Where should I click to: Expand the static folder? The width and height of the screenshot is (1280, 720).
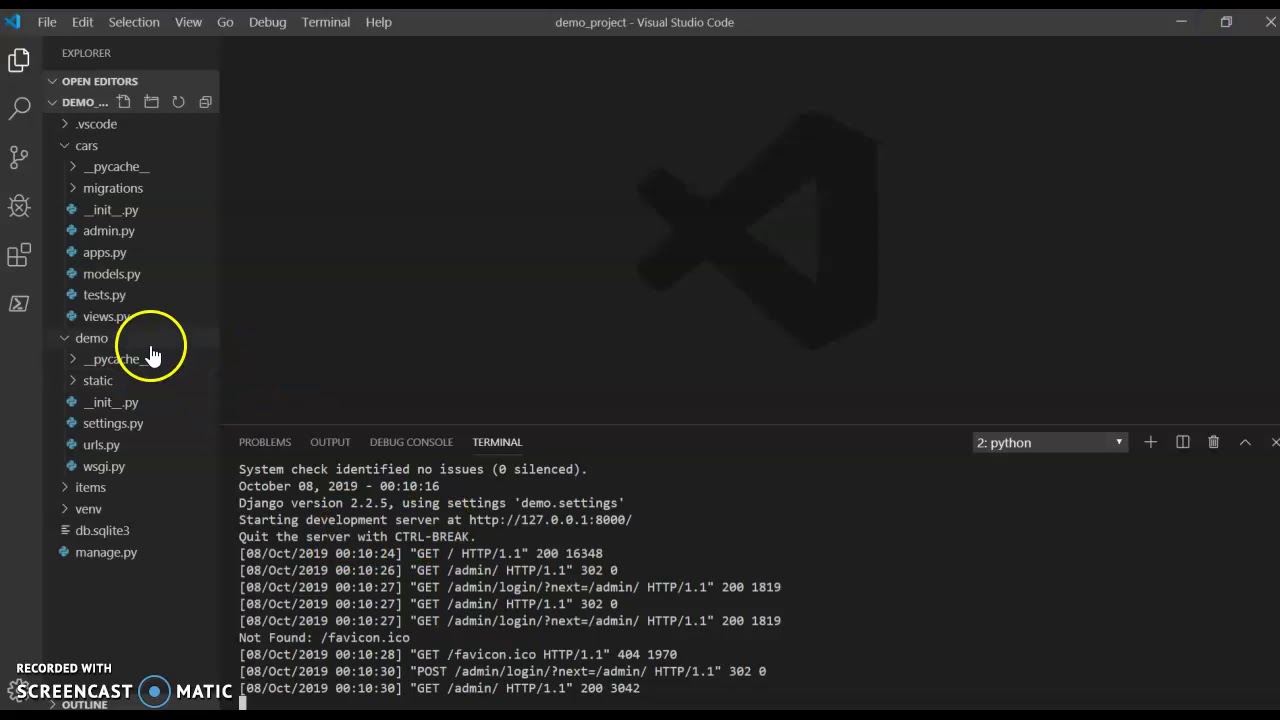(x=98, y=381)
